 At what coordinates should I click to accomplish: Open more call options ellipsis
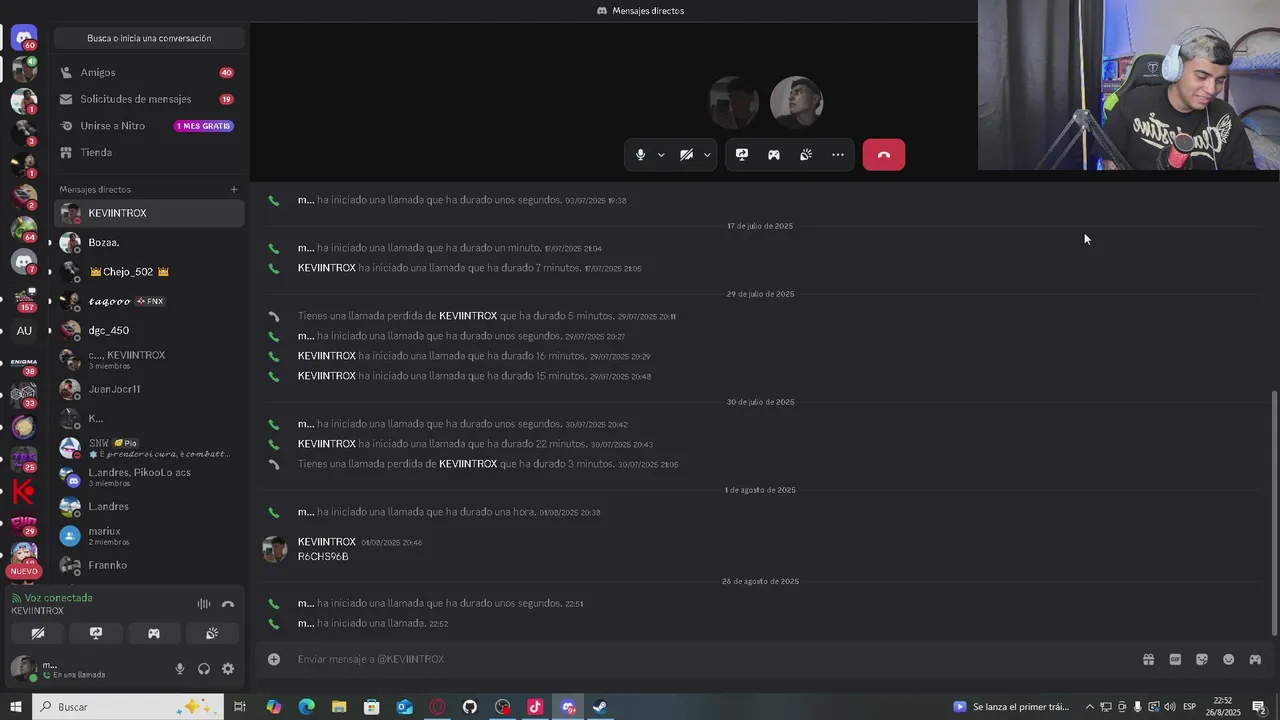[838, 155]
